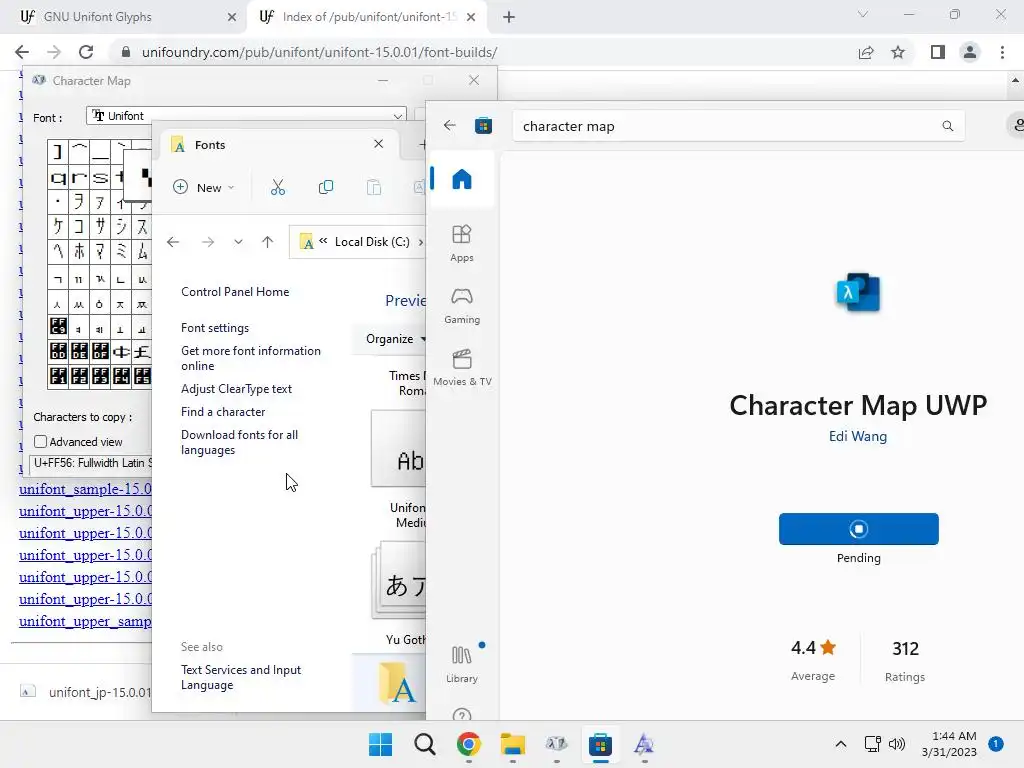Open unifont_upper_samp link
The height and width of the screenshot is (768, 1024).
pos(85,621)
